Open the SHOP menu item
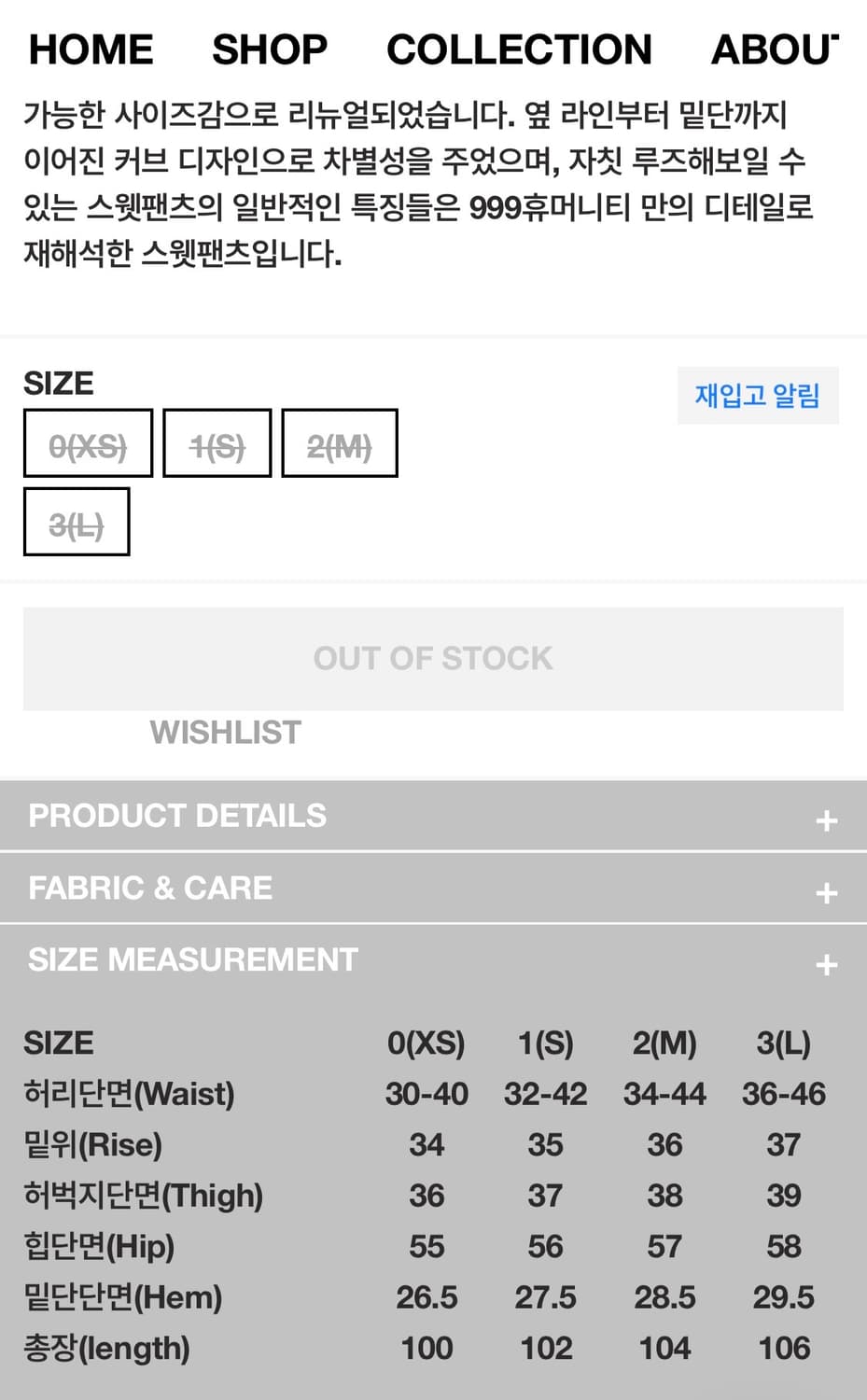Image resolution: width=867 pixels, height=1400 pixels. (x=270, y=49)
